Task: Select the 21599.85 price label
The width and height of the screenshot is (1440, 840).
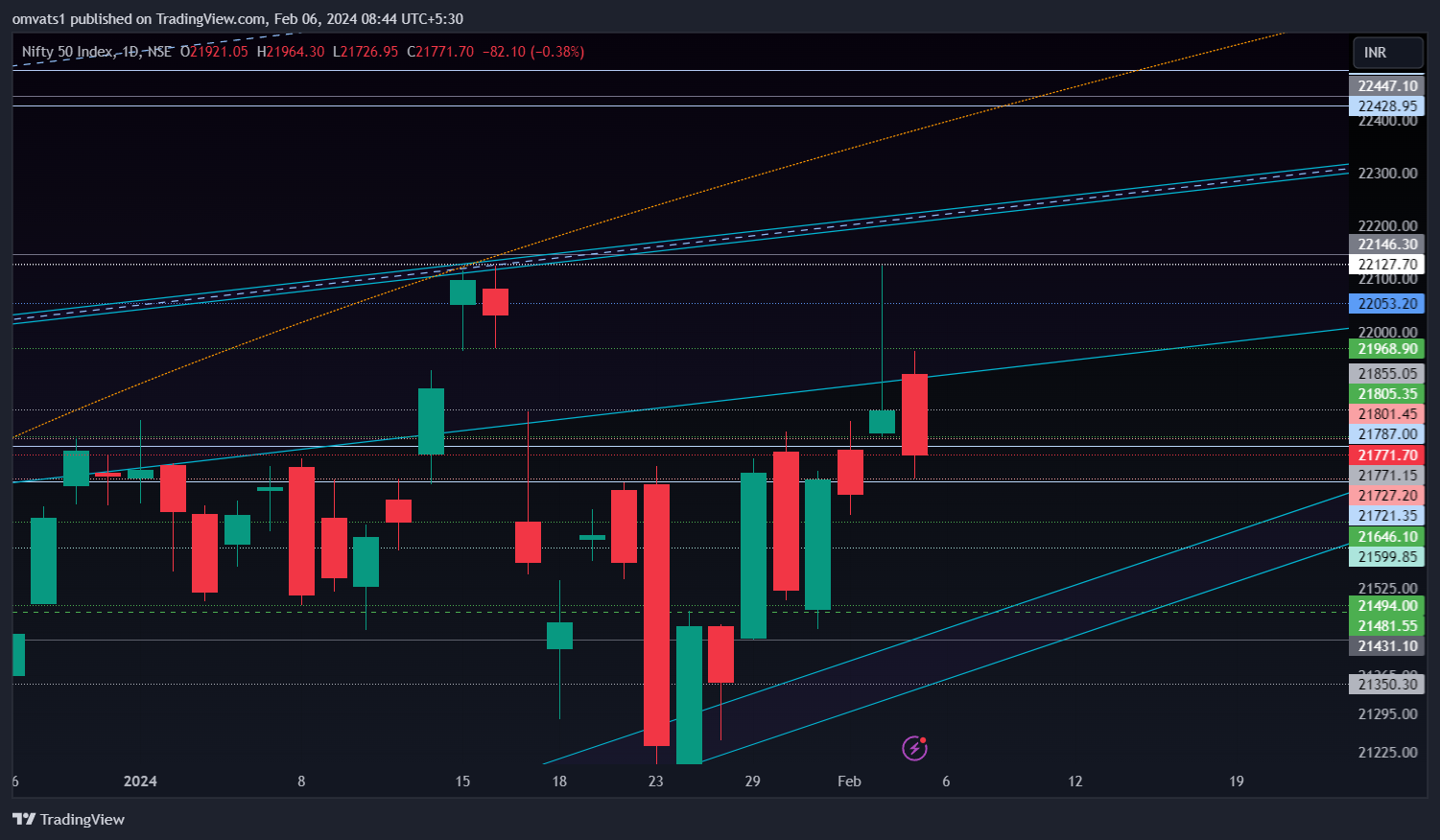Action: (x=1386, y=557)
